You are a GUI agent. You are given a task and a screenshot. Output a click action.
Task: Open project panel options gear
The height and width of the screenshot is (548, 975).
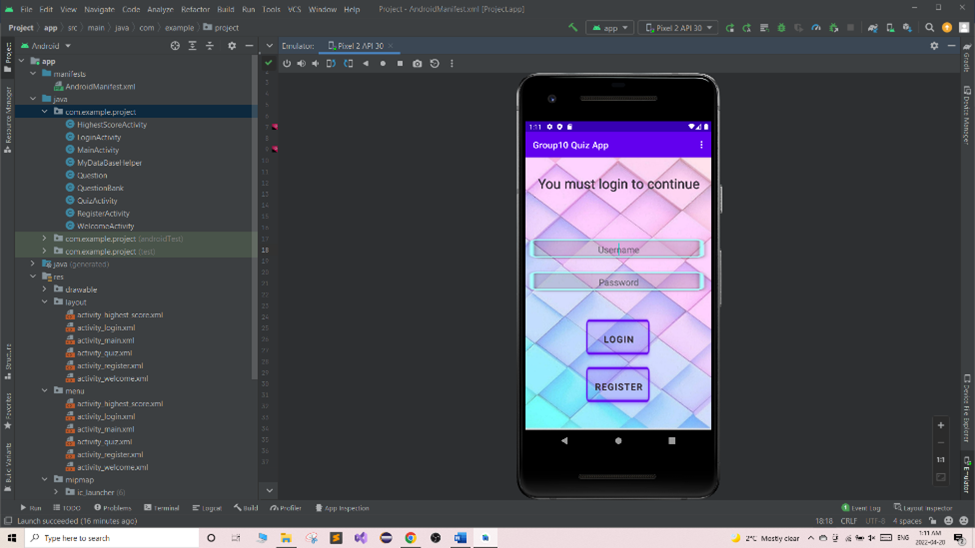232,45
